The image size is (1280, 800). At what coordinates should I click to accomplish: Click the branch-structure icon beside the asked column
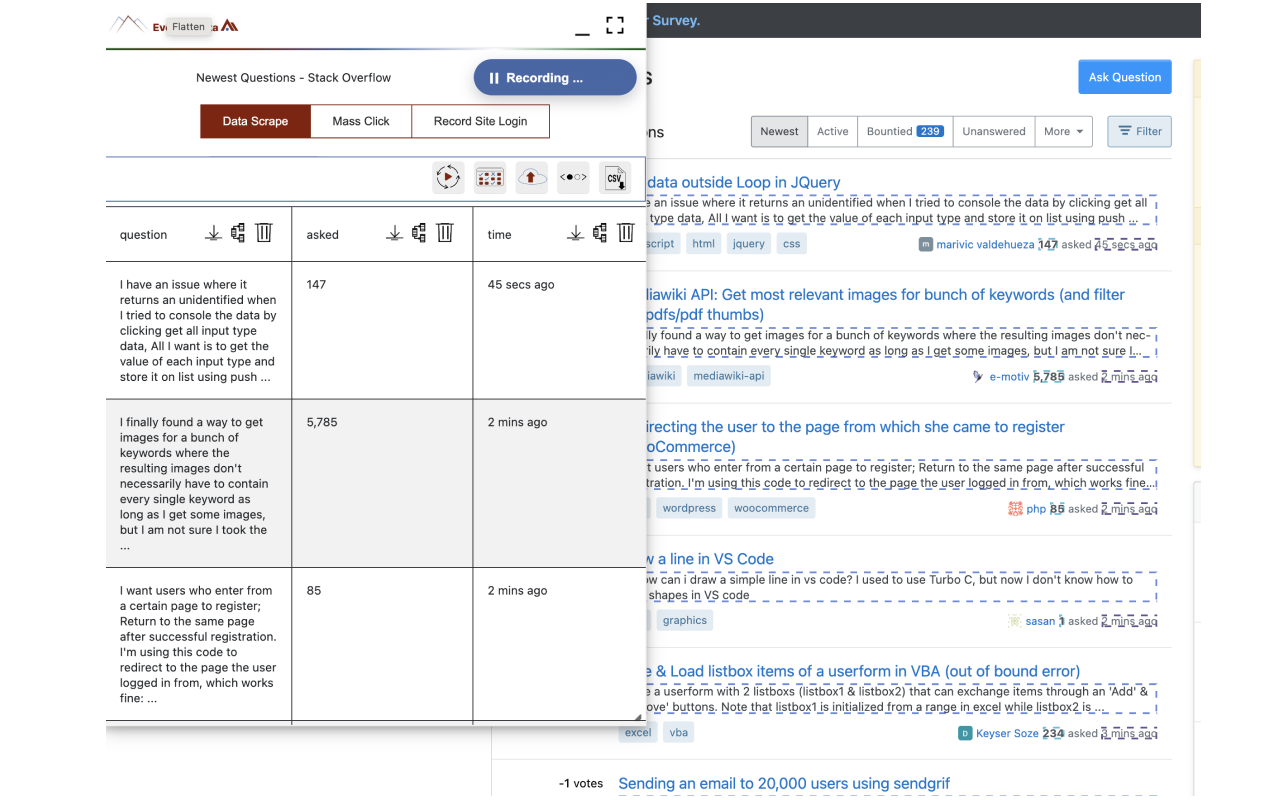[x=418, y=232]
